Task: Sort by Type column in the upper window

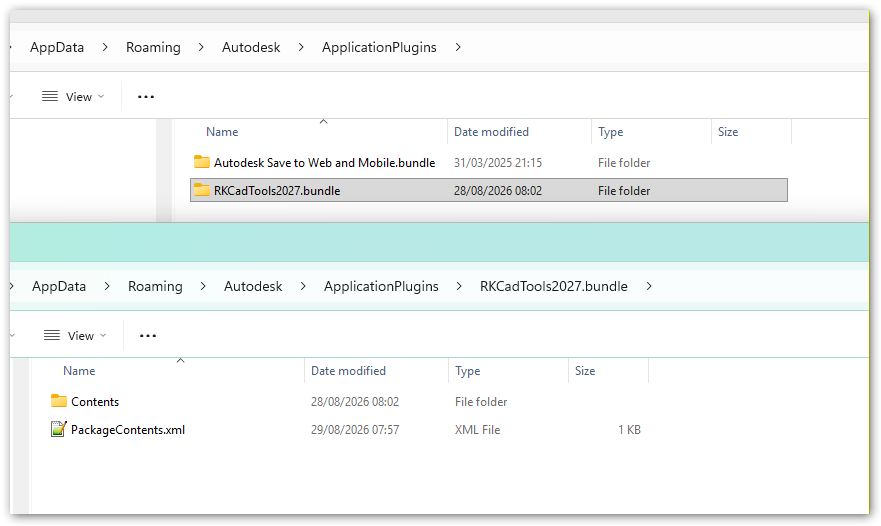Action: pos(610,132)
